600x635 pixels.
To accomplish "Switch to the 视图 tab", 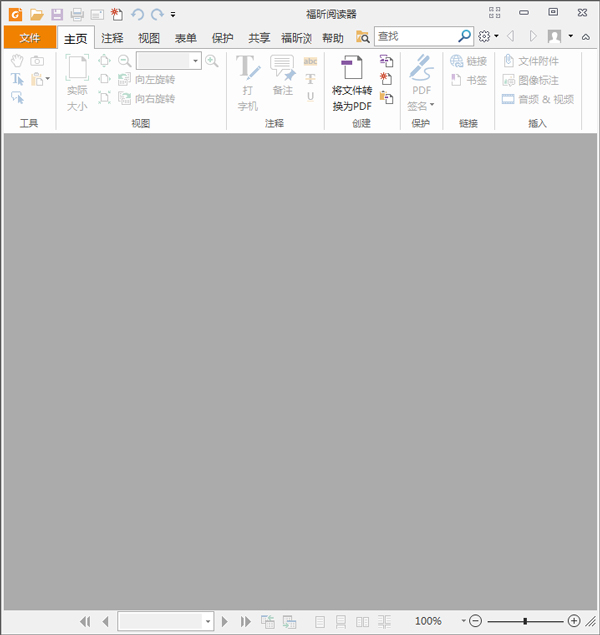I will [149, 38].
